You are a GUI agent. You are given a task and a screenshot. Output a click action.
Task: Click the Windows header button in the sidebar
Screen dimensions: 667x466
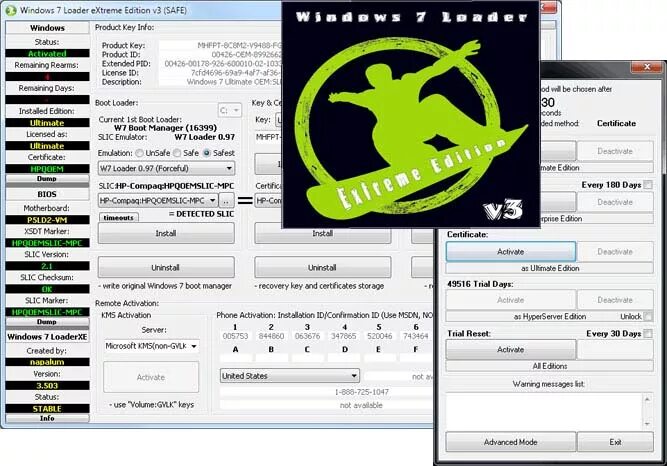[x=47, y=28]
